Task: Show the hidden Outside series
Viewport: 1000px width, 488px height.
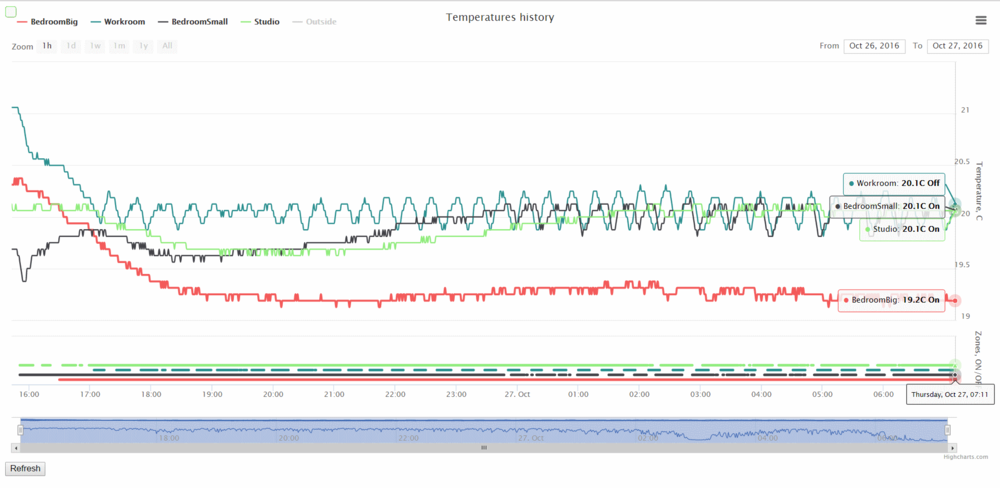Action: click(314, 22)
